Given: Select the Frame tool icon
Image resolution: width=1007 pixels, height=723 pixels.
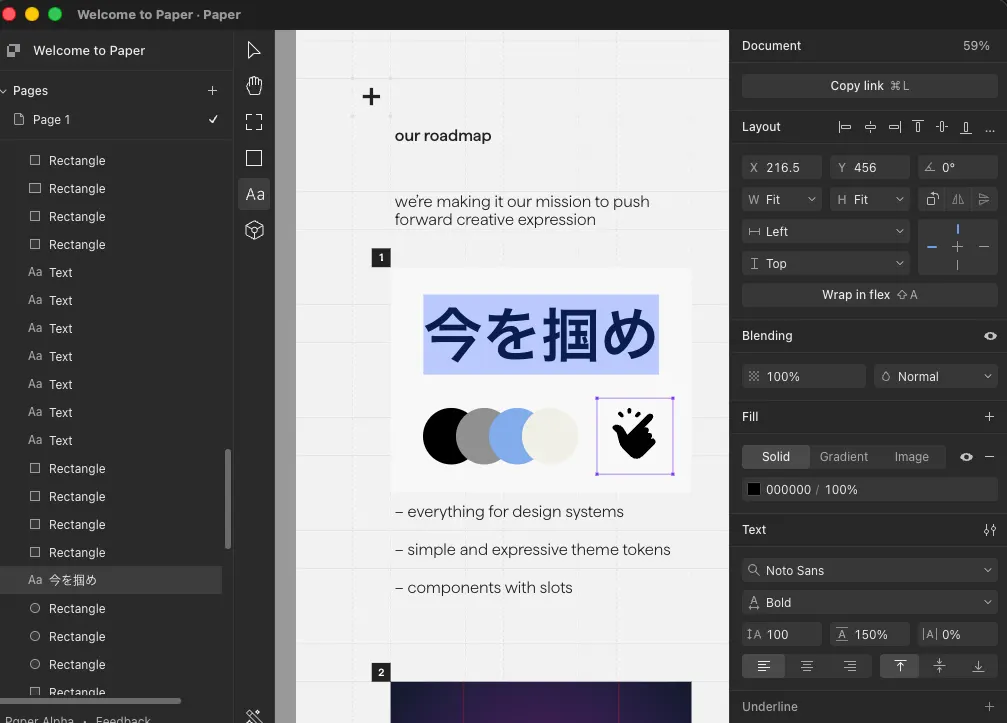Looking at the screenshot, I should pos(254,122).
